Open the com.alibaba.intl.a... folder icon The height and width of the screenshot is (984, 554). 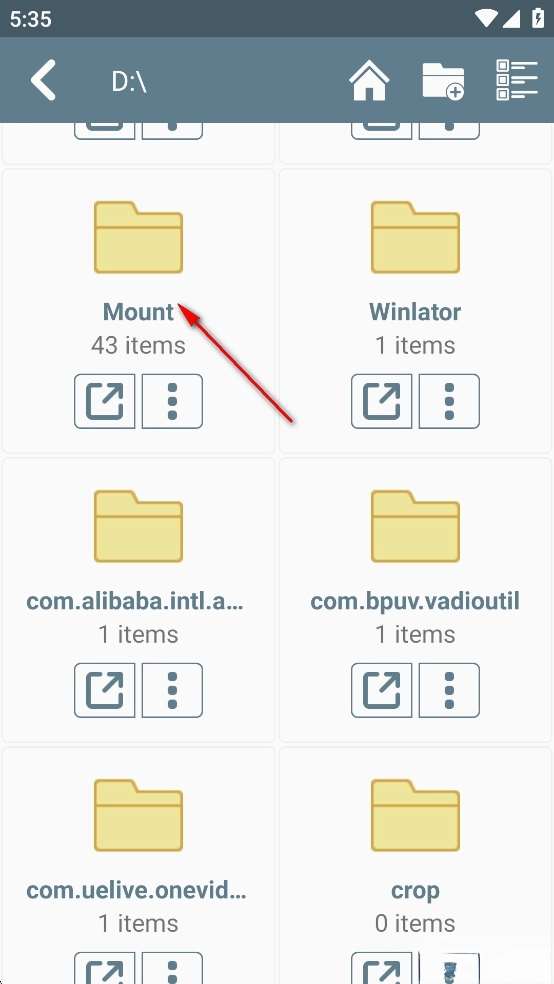[138, 526]
